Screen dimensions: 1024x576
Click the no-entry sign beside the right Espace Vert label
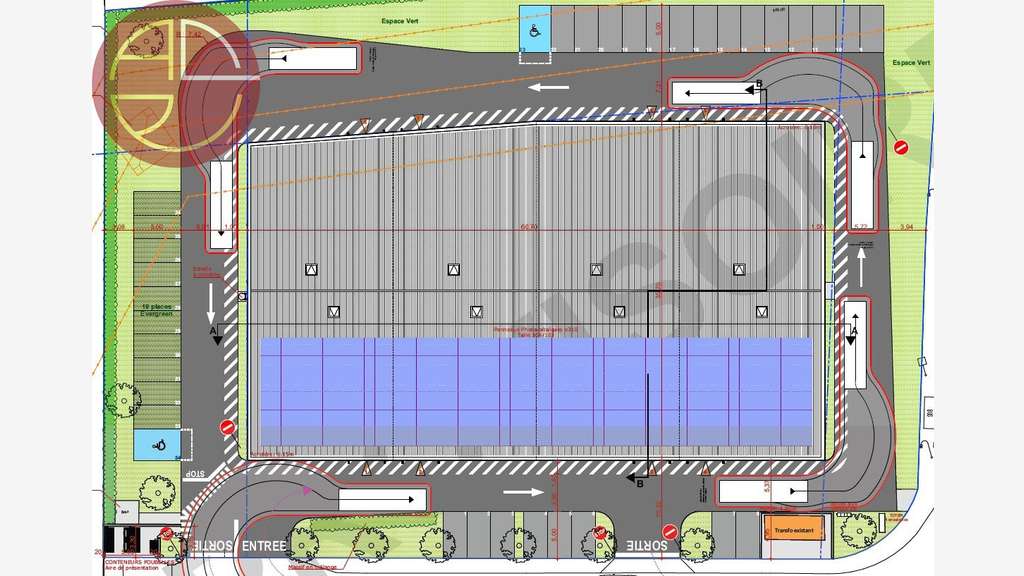[x=901, y=148]
